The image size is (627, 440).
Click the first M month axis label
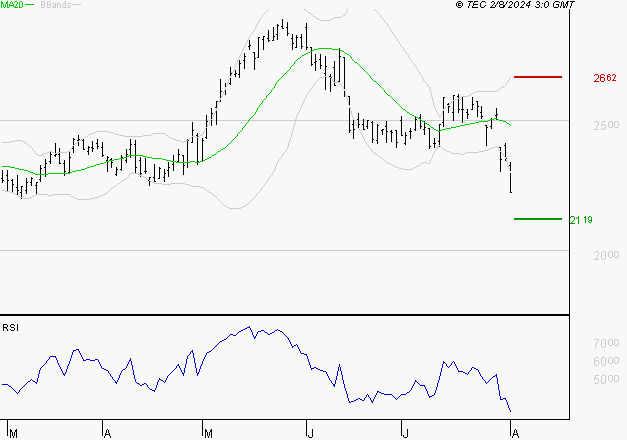[13, 434]
